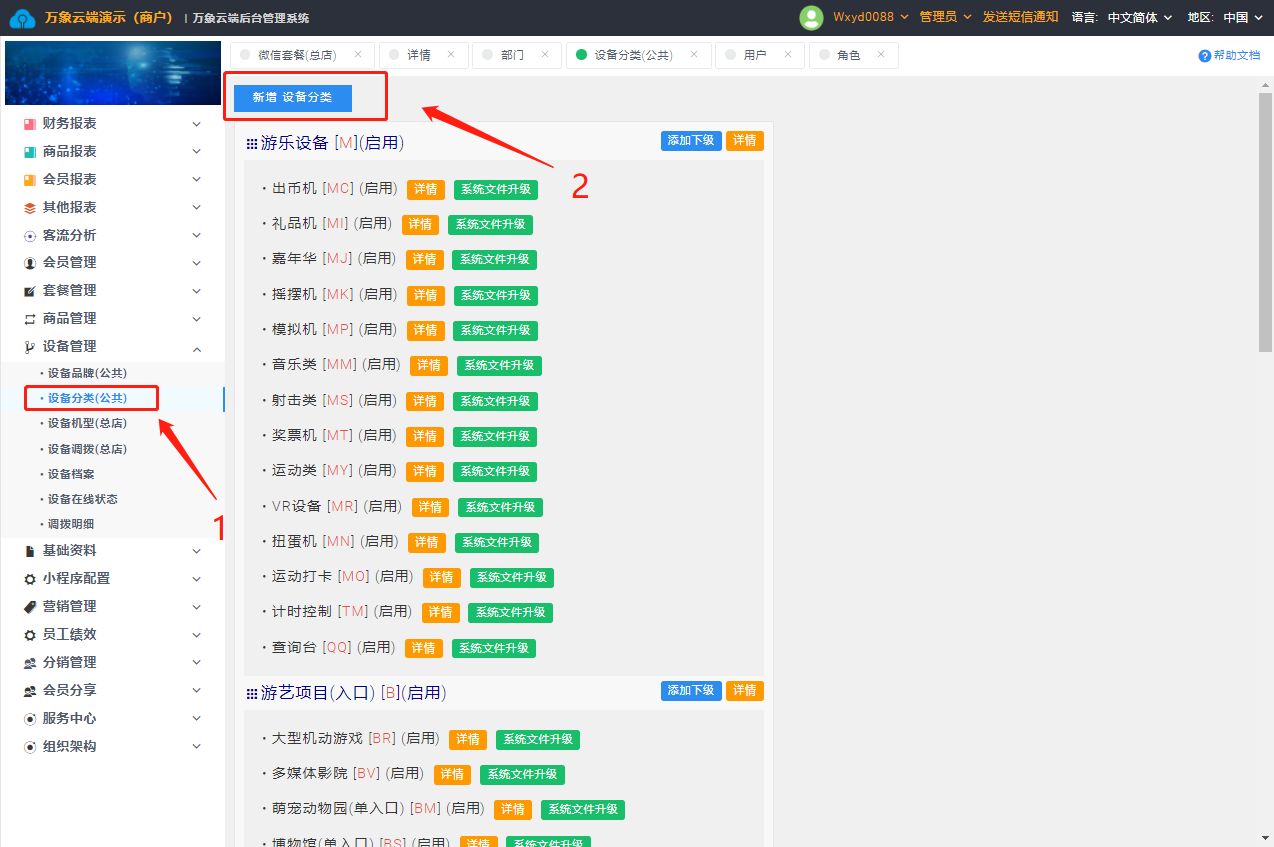Click the help document question icon
The width and height of the screenshot is (1274, 847).
[1205, 56]
